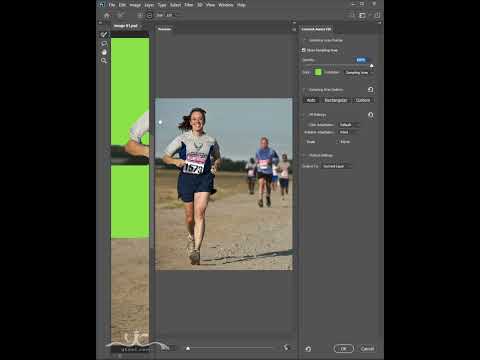Collapse the Sampling Area Options section

[x=304, y=90]
